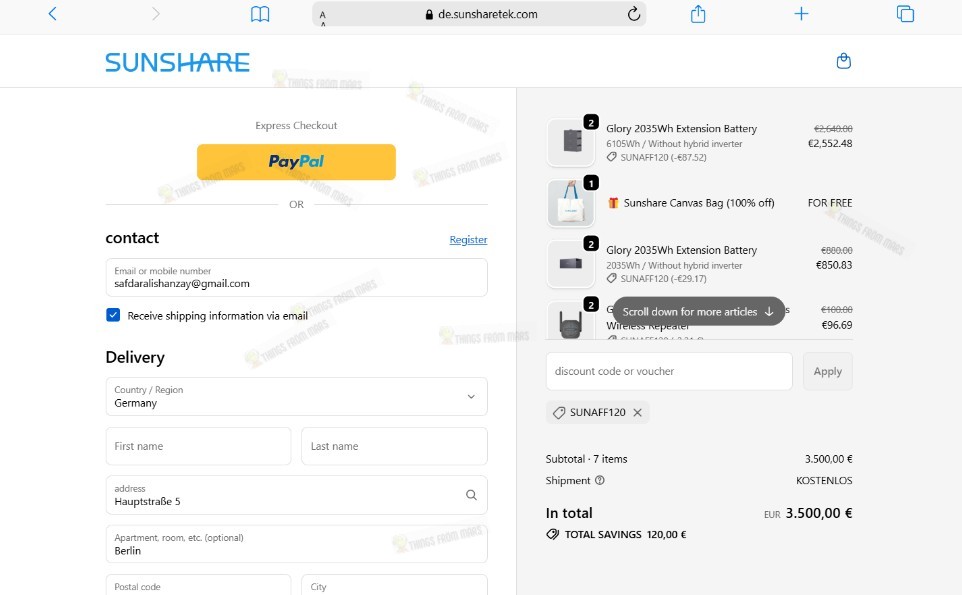Screen dimensions: 962x595
Task: Click the Apartment, room, etc. field
Action: 296,544
